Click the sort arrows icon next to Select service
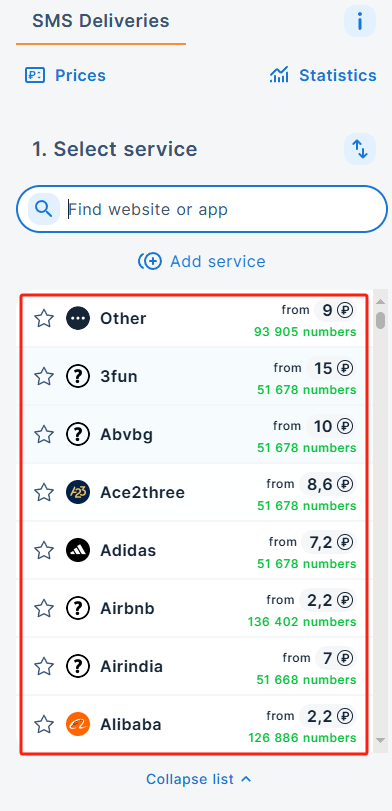 (359, 149)
